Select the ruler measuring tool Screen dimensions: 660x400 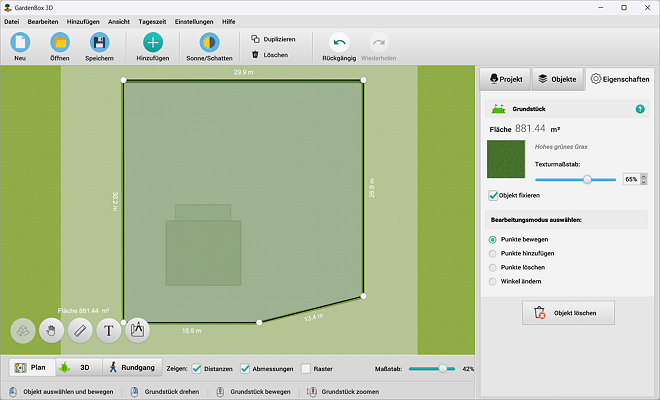pyautogui.click(x=80, y=331)
